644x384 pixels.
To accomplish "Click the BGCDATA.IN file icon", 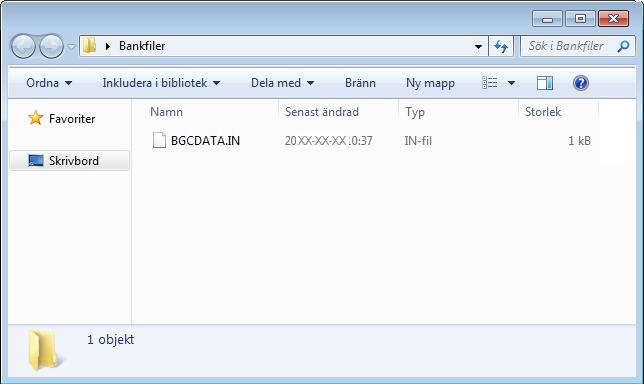I will pos(159,140).
